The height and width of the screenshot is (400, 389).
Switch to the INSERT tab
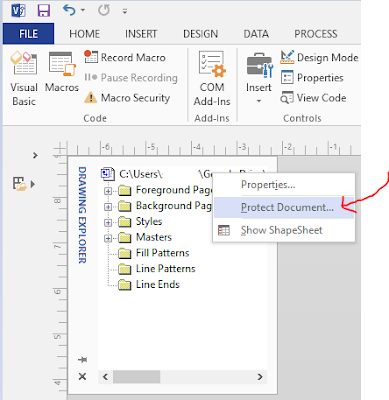click(x=141, y=34)
